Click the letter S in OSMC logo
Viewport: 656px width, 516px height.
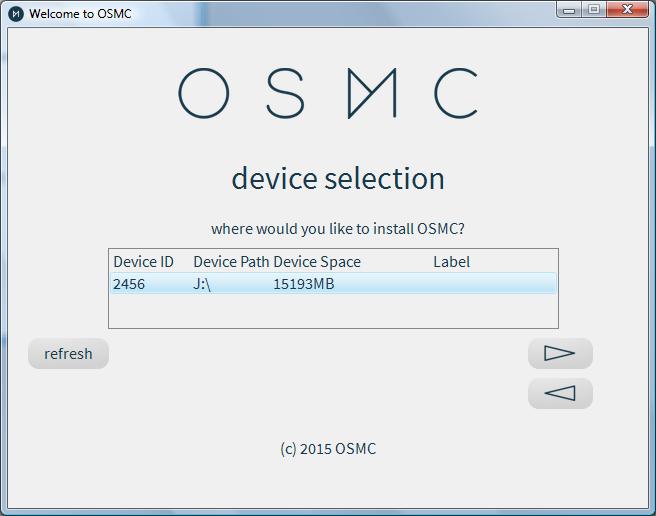285,94
